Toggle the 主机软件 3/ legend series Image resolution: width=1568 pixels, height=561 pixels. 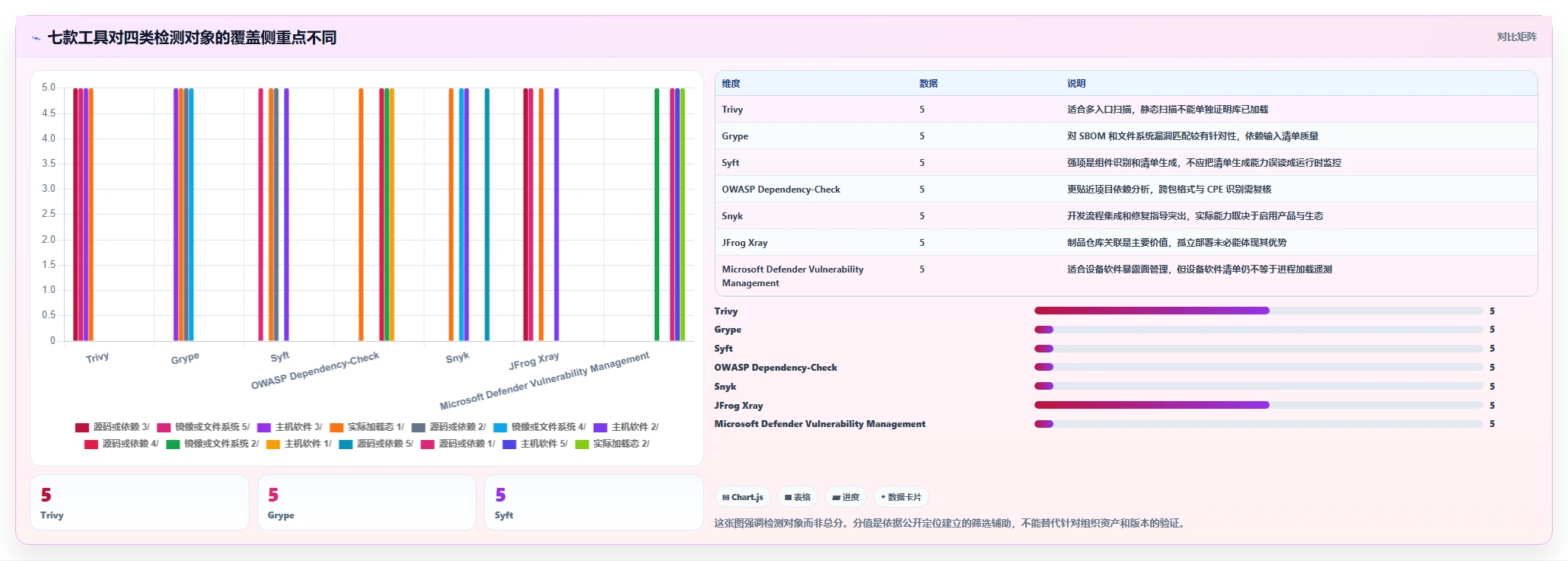(290, 427)
